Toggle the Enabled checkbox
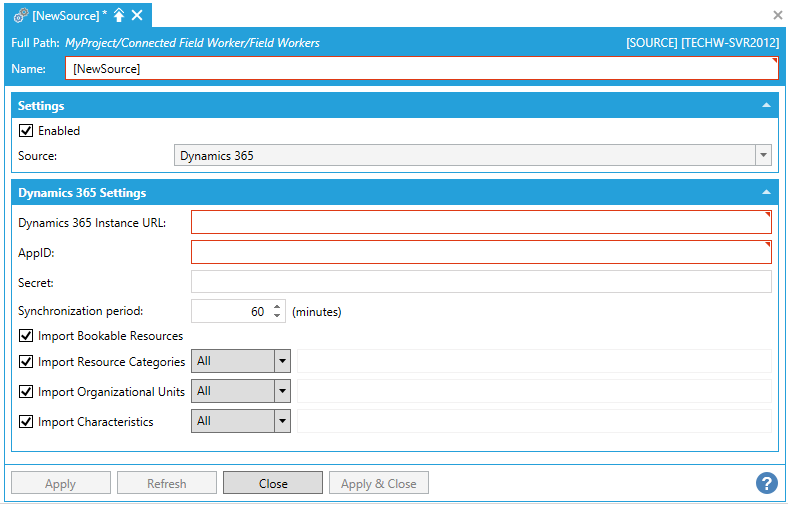Image resolution: width=788 pixels, height=506 pixels. click(x=26, y=131)
